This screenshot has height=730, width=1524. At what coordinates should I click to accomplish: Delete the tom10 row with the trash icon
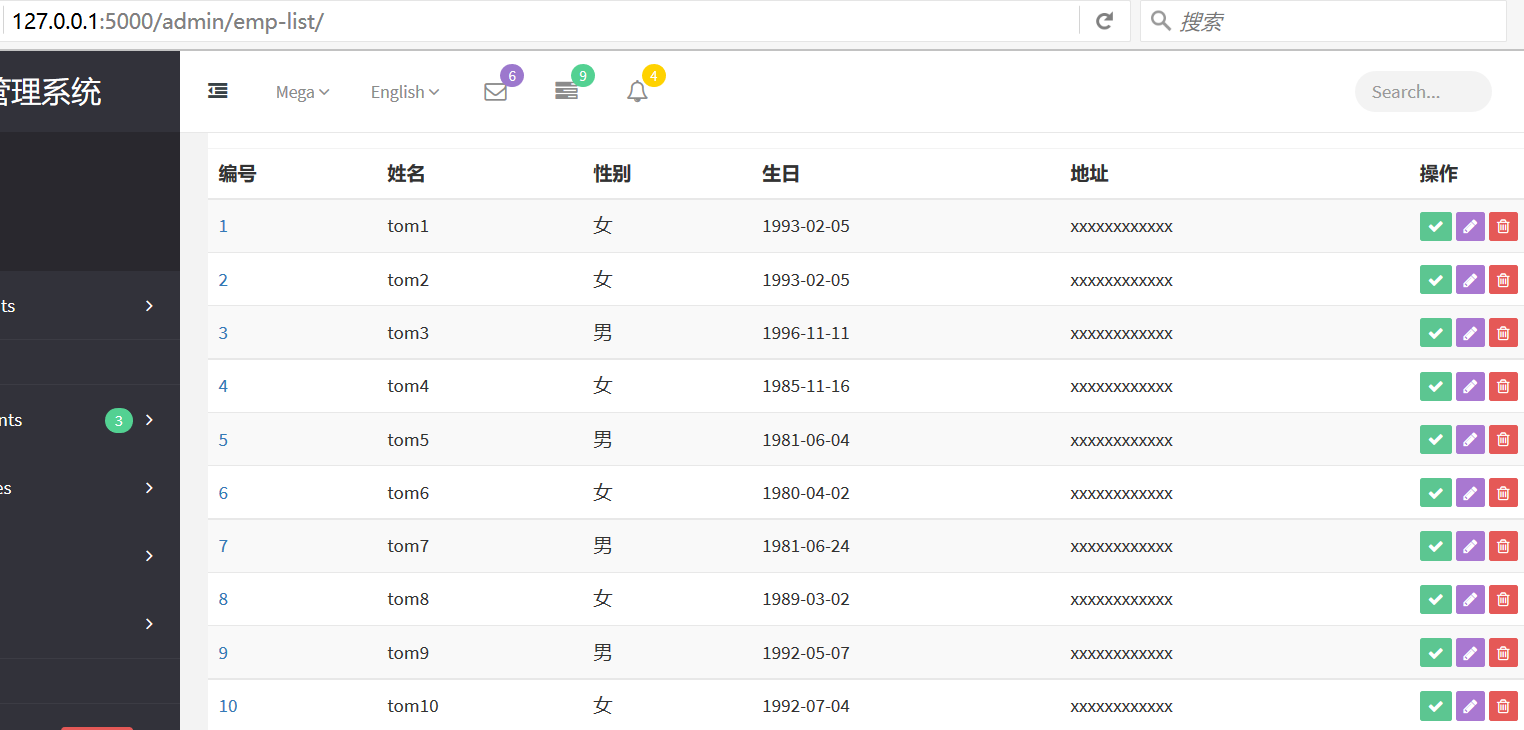(x=1503, y=706)
